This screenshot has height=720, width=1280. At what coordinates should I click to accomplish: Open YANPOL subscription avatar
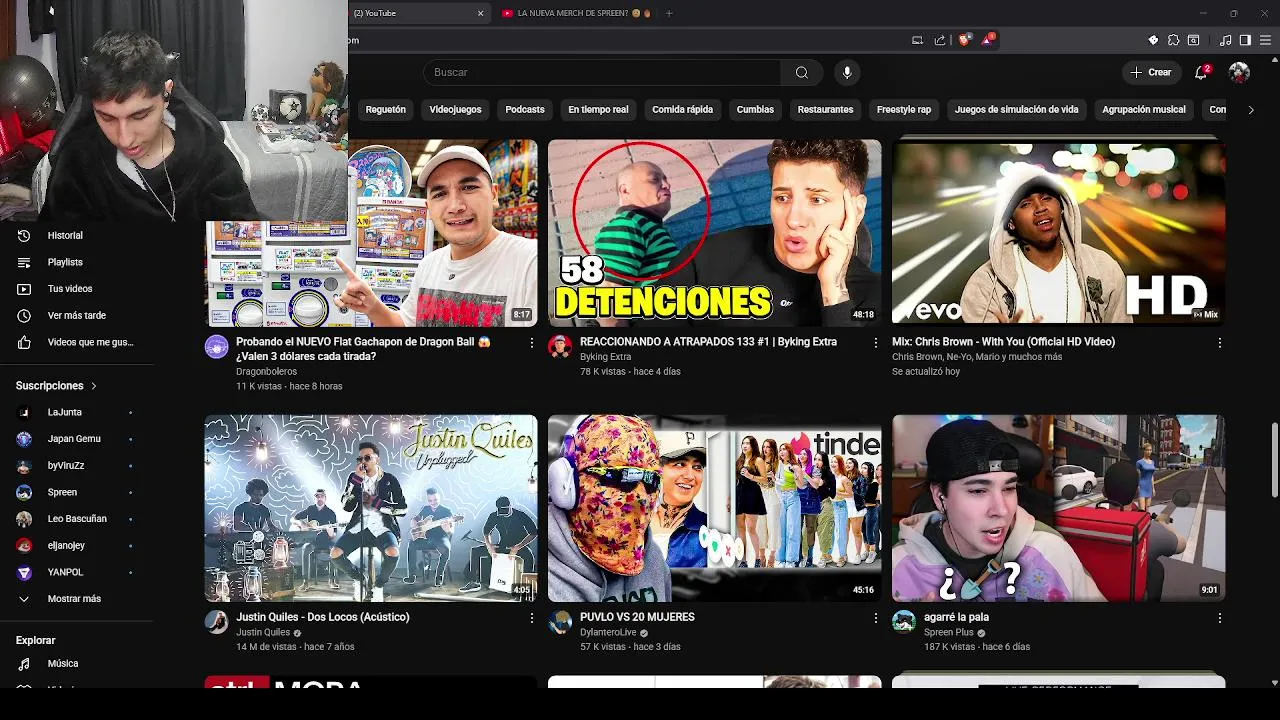click(24, 572)
